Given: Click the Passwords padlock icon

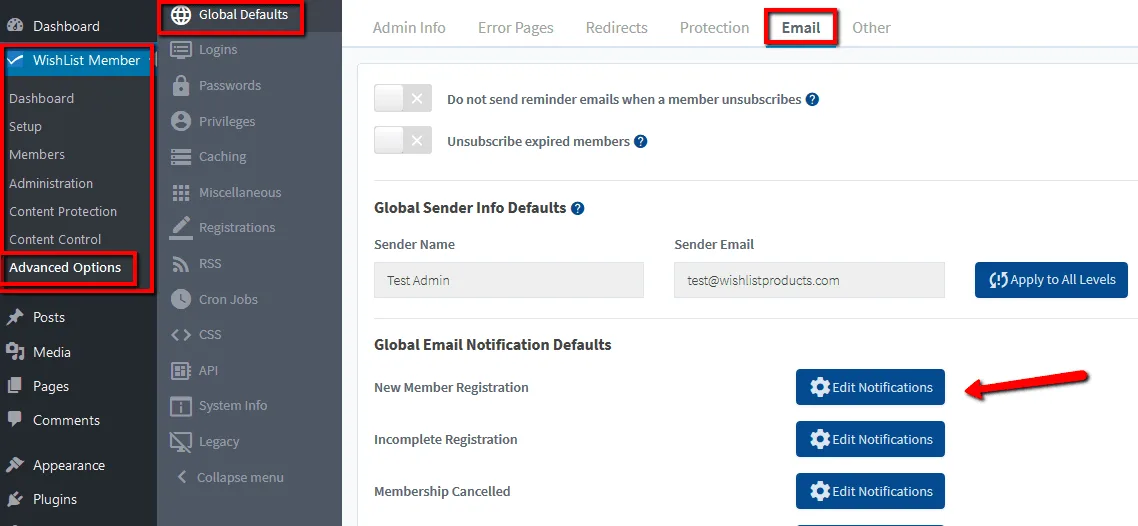Looking at the screenshot, I should coord(181,85).
